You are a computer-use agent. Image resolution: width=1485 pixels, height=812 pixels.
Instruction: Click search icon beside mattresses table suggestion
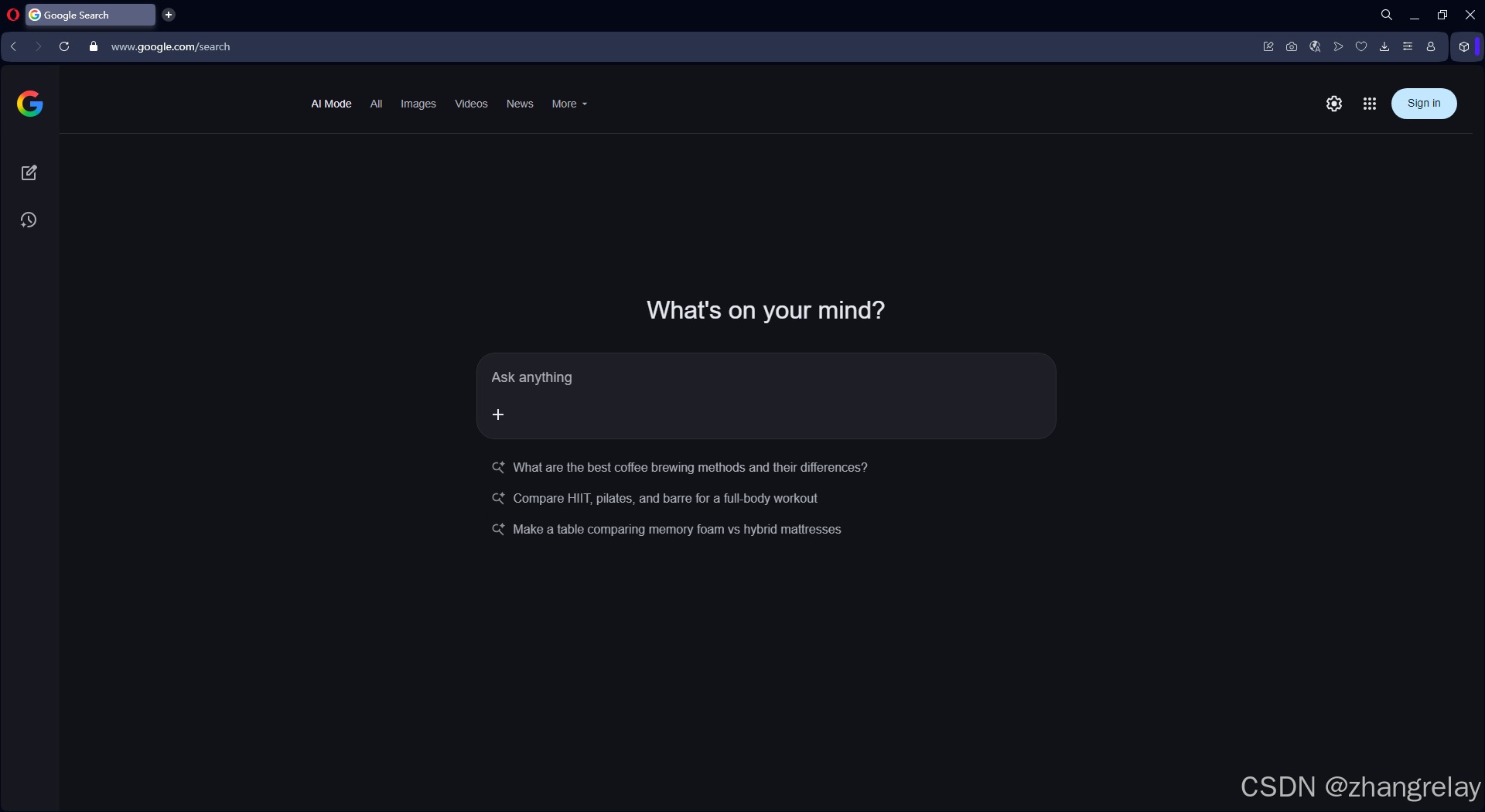pos(498,529)
